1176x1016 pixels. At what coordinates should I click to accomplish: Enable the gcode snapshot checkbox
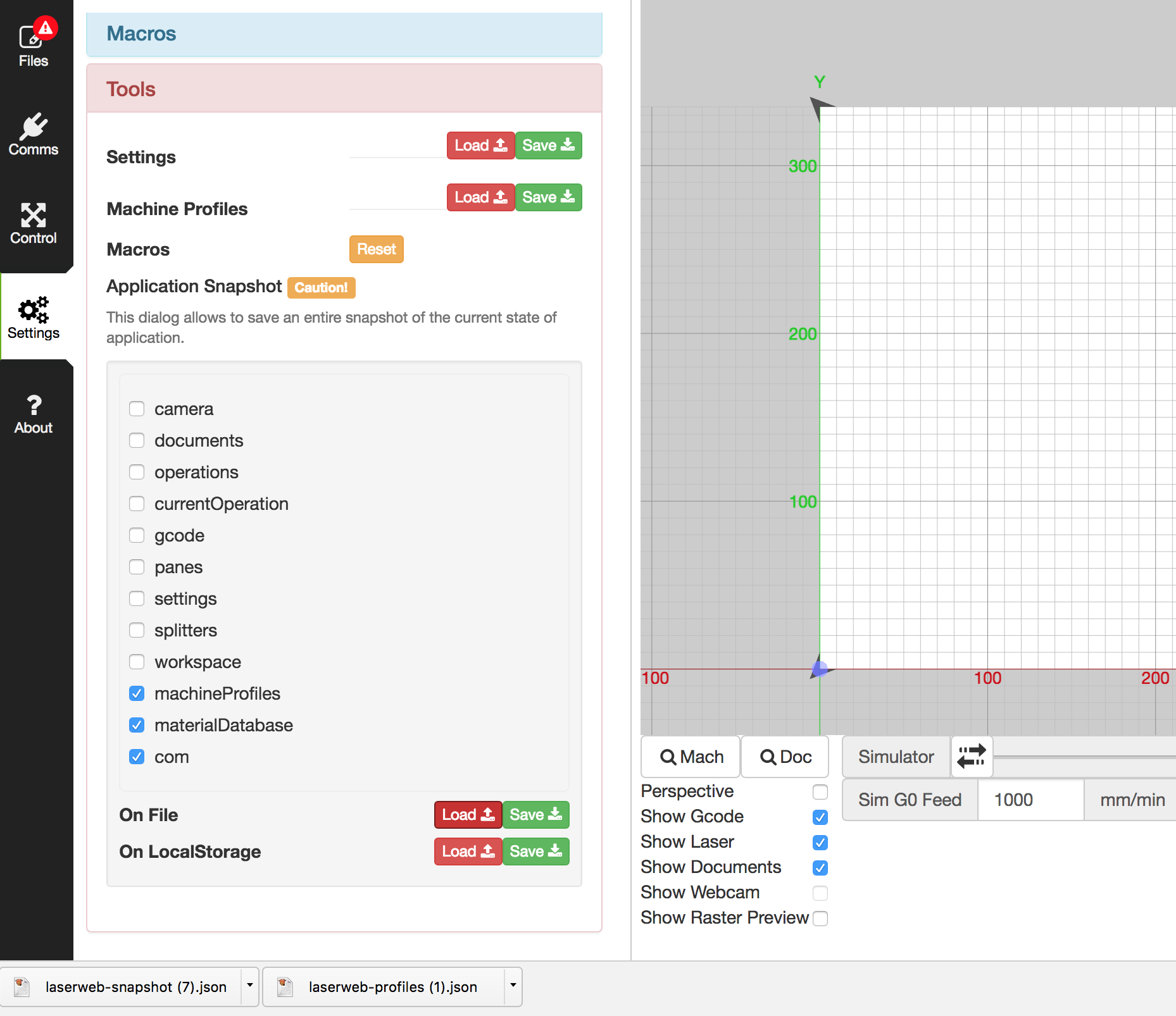[x=137, y=535]
